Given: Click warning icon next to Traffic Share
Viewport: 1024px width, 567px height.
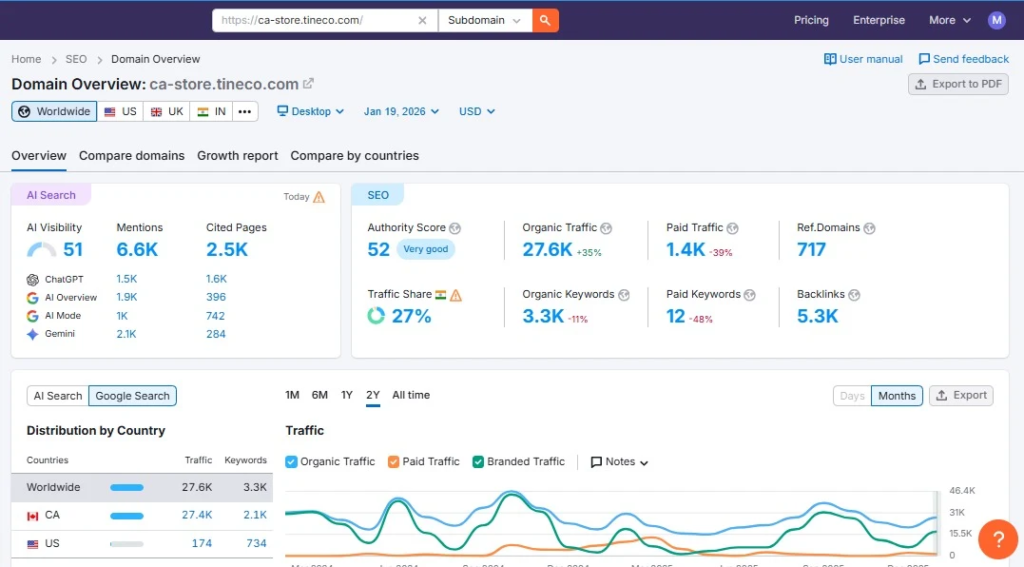Looking at the screenshot, I should [x=456, y=295].
